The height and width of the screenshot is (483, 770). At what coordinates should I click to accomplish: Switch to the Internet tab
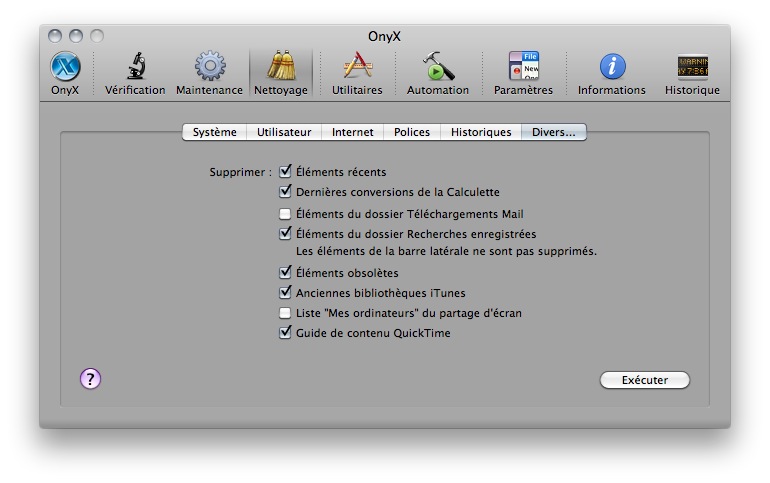pos(353,132)
